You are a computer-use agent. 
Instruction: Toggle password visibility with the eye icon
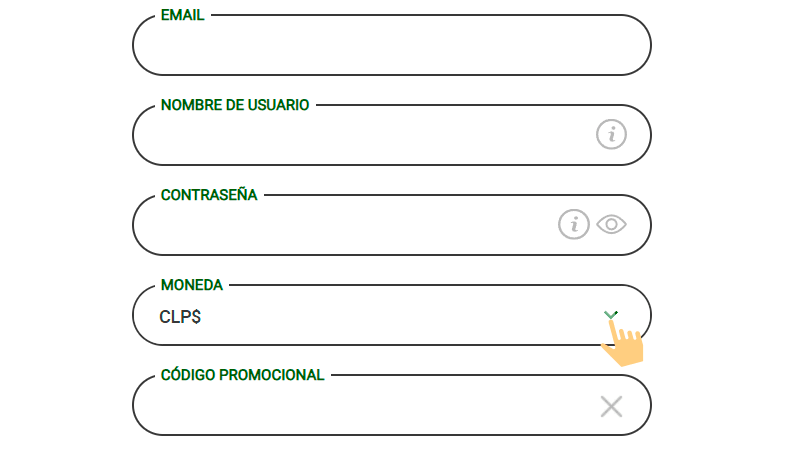(611, 224)
